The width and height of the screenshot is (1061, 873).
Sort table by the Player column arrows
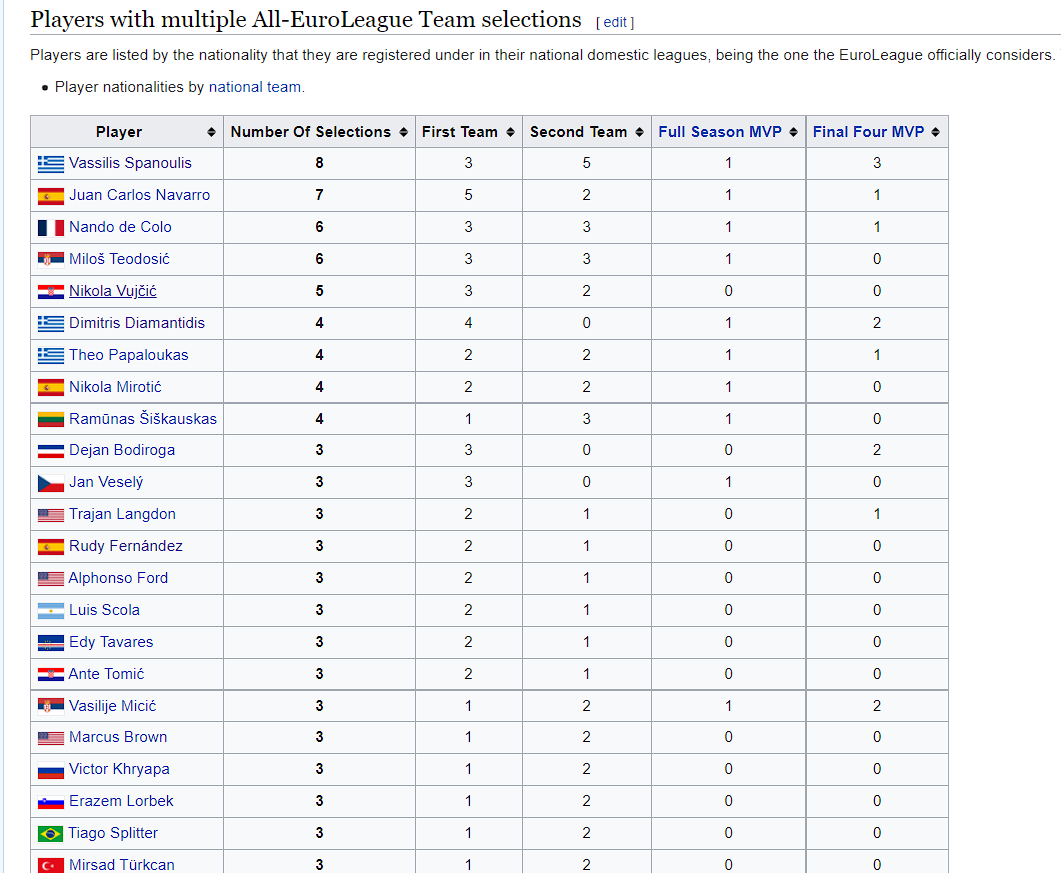point(211,132)
